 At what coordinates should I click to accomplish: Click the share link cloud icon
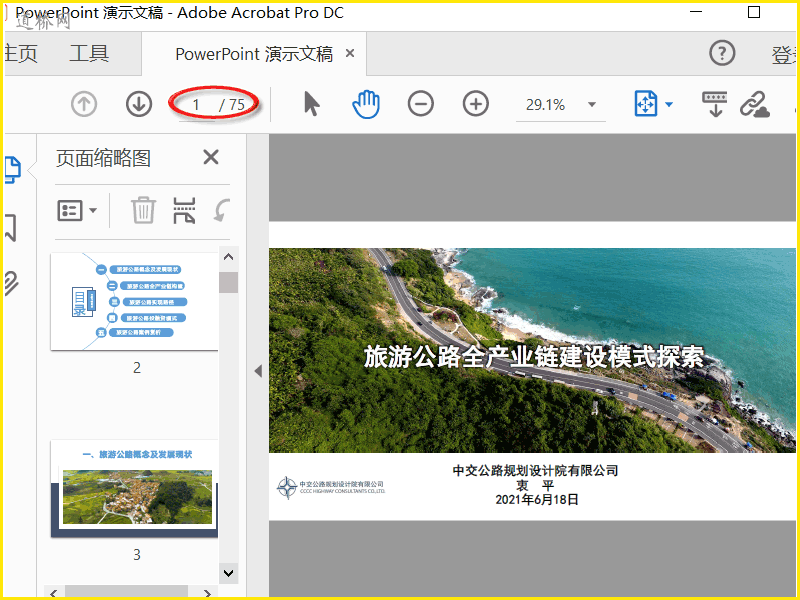(x=755, y=105)
